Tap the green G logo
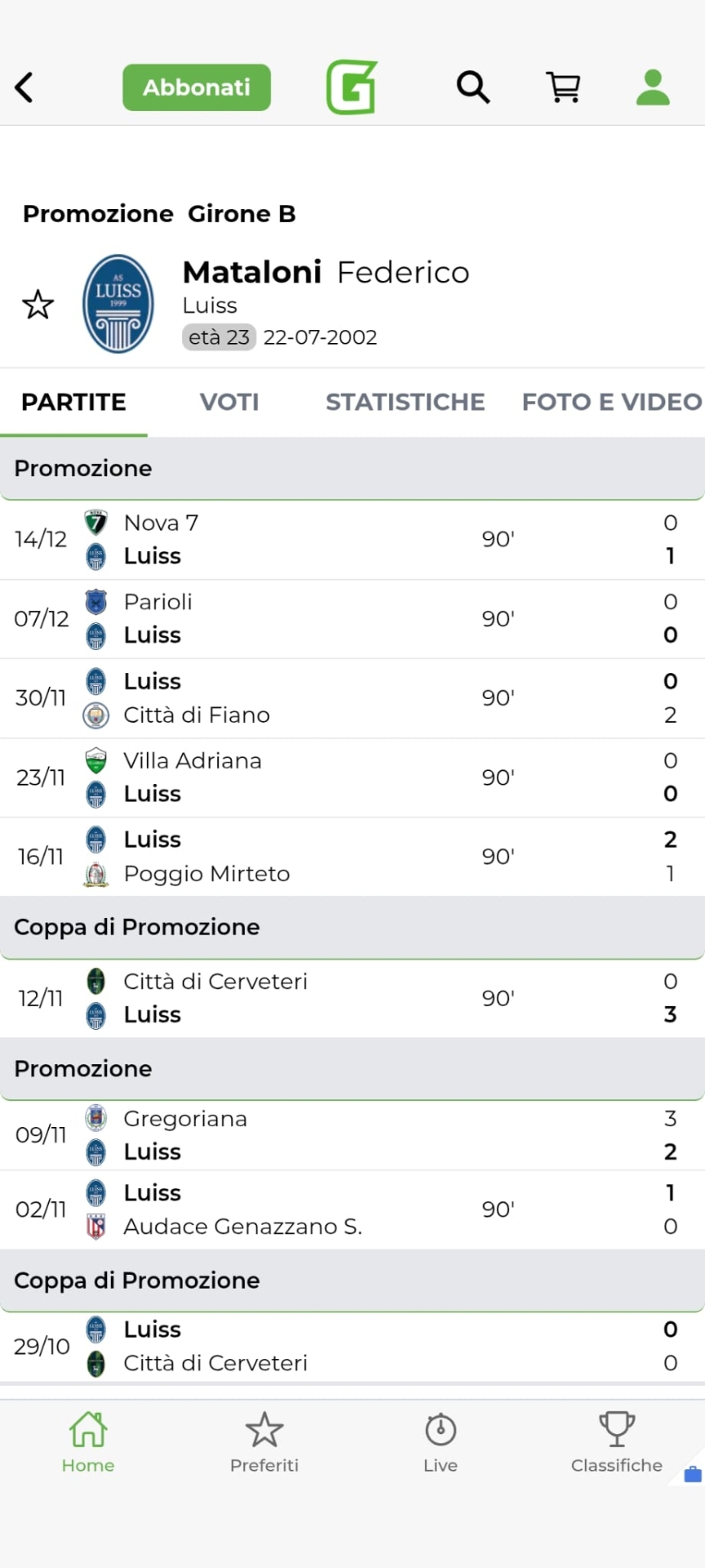 tap(352, 87)
